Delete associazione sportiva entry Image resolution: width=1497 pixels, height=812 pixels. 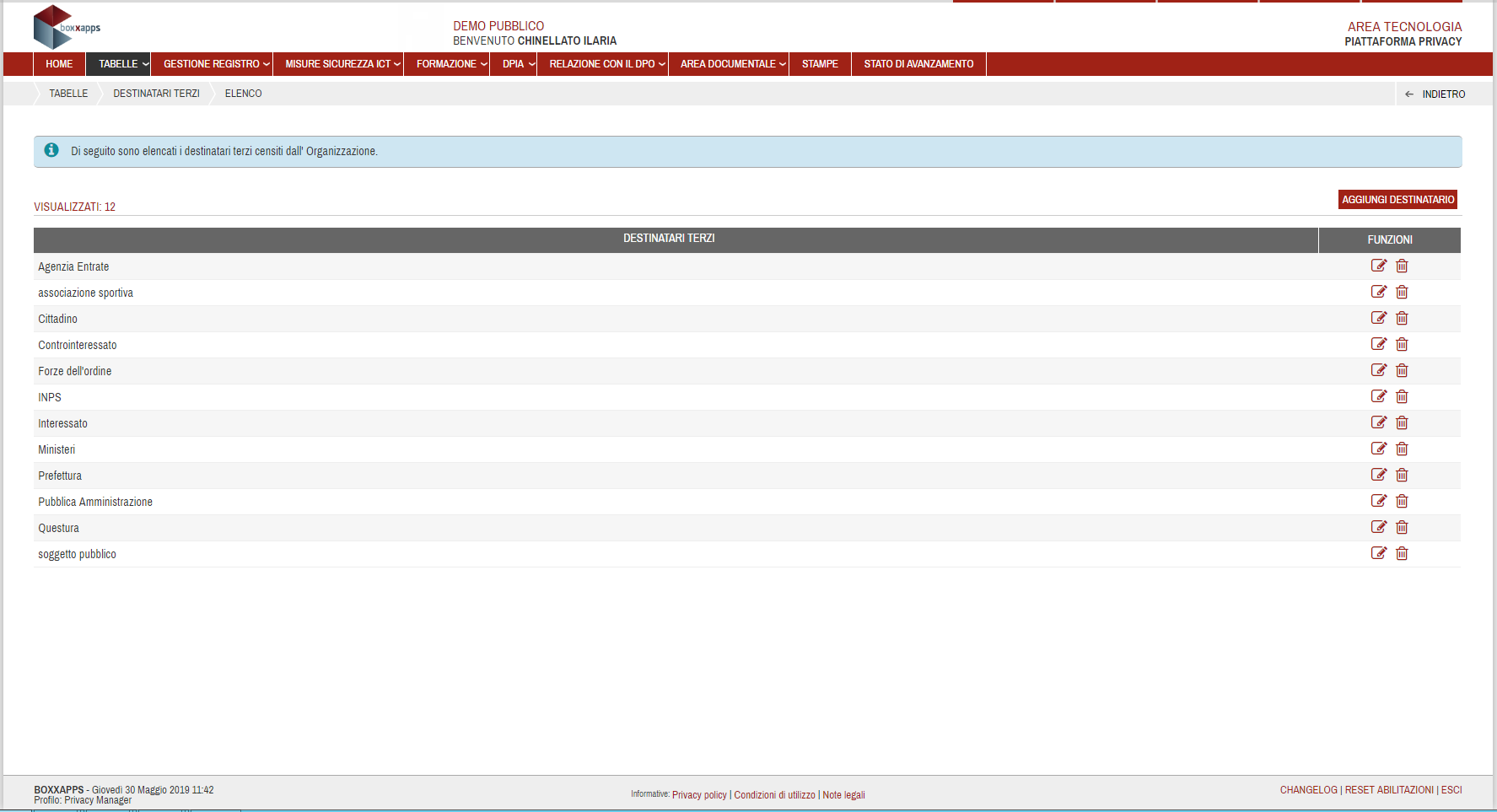[1402, 292]
